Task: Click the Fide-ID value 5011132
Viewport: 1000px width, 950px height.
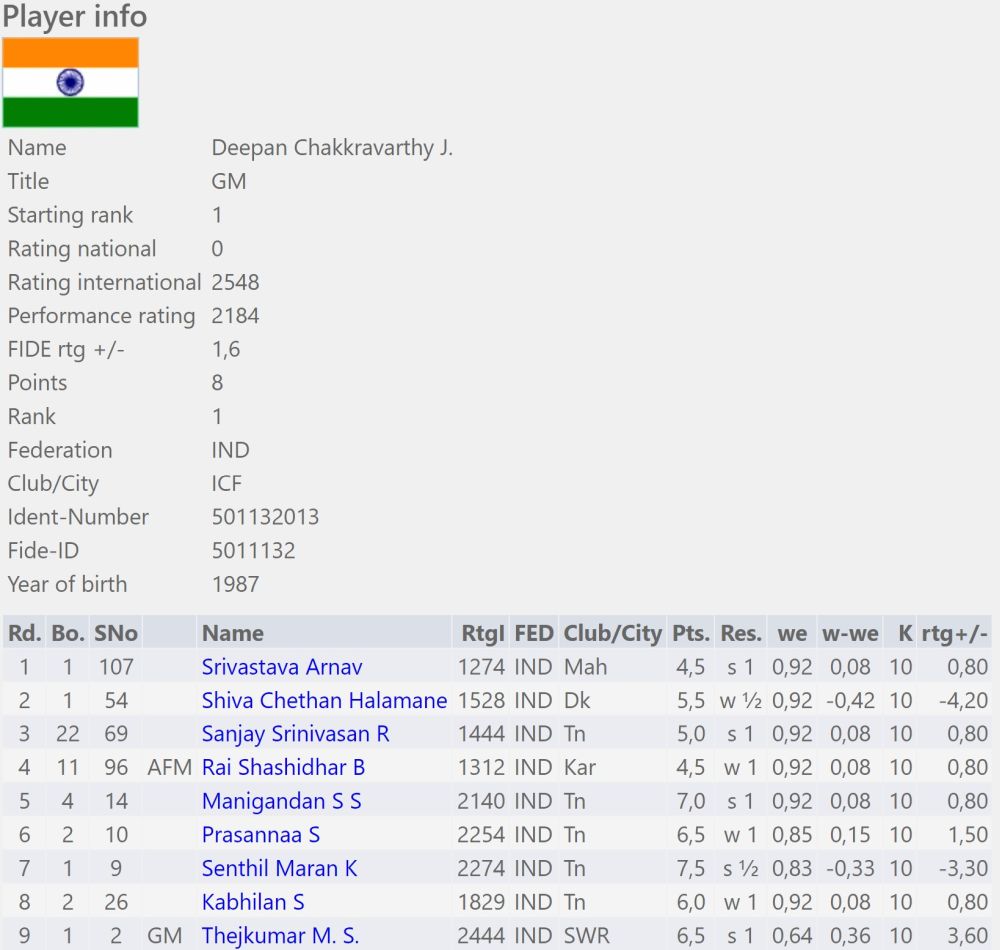Action: tap(253, 550)
